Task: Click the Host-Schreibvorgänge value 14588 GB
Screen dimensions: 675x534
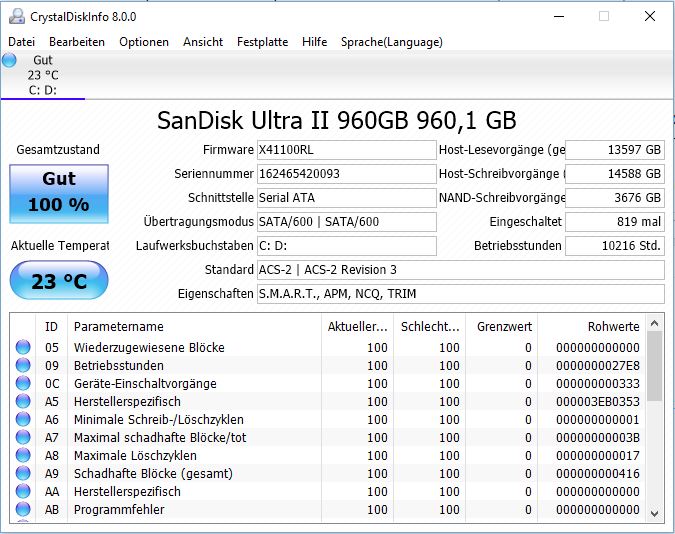Action: click(615, 174)
